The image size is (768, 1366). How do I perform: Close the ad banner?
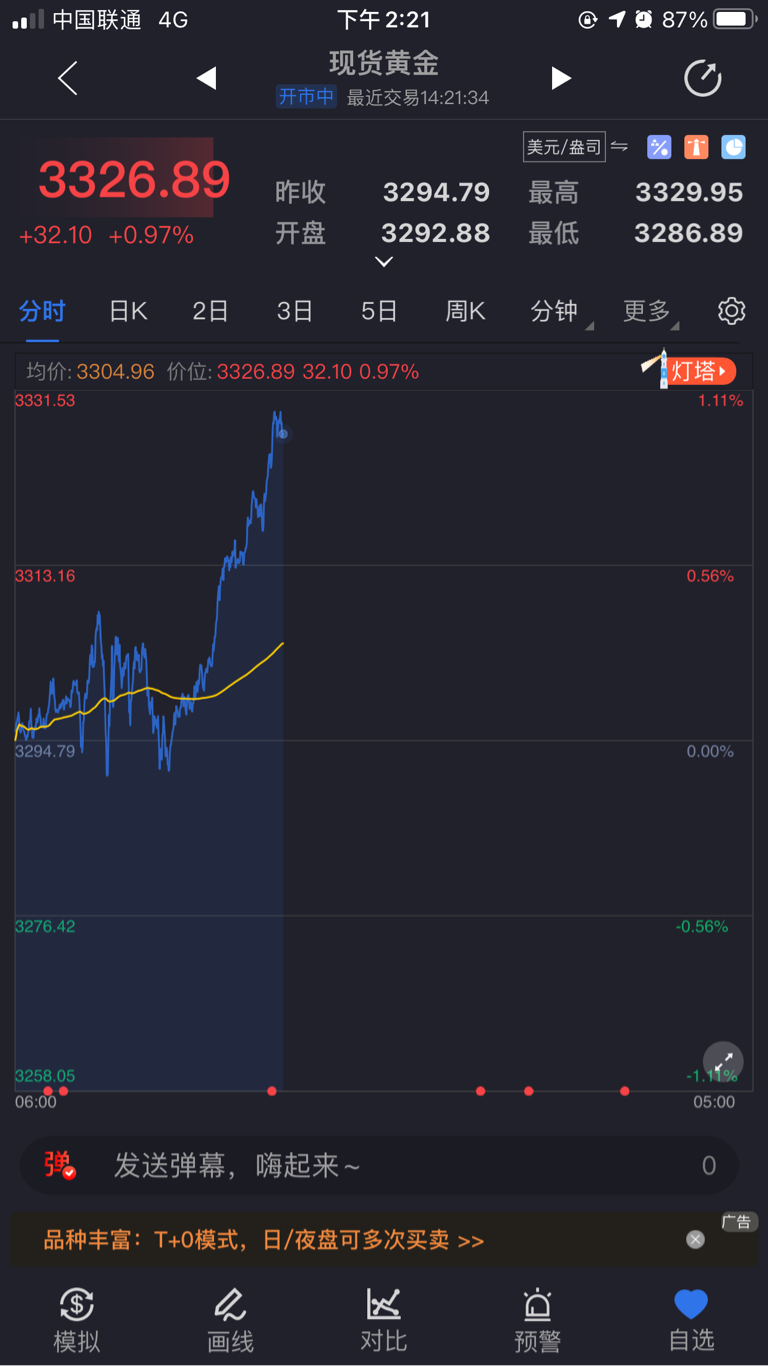click(695, 1239)
